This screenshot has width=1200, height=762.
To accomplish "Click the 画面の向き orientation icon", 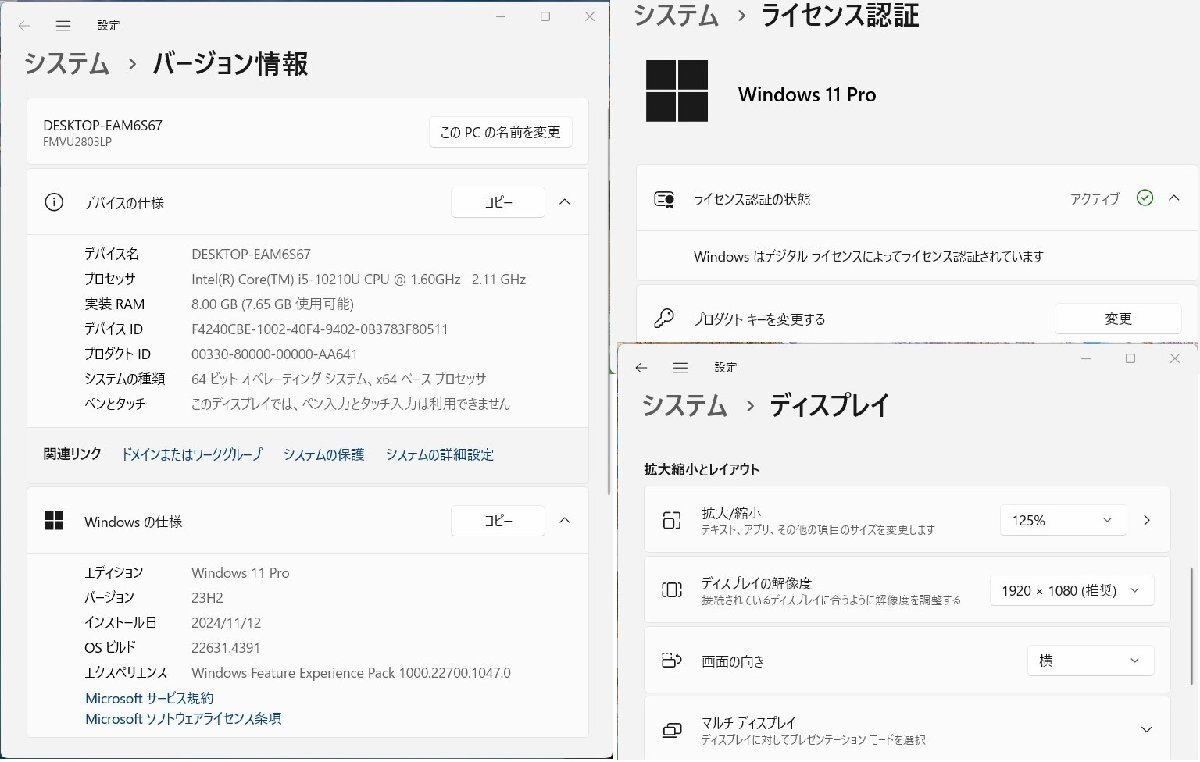I will click(x=671, y=661).
